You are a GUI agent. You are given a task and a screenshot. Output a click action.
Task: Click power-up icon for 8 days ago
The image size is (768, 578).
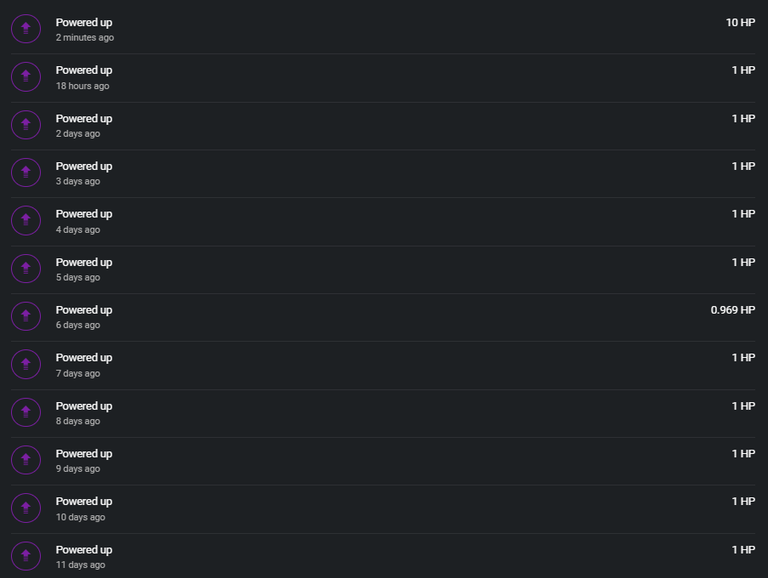pos(26,412)
